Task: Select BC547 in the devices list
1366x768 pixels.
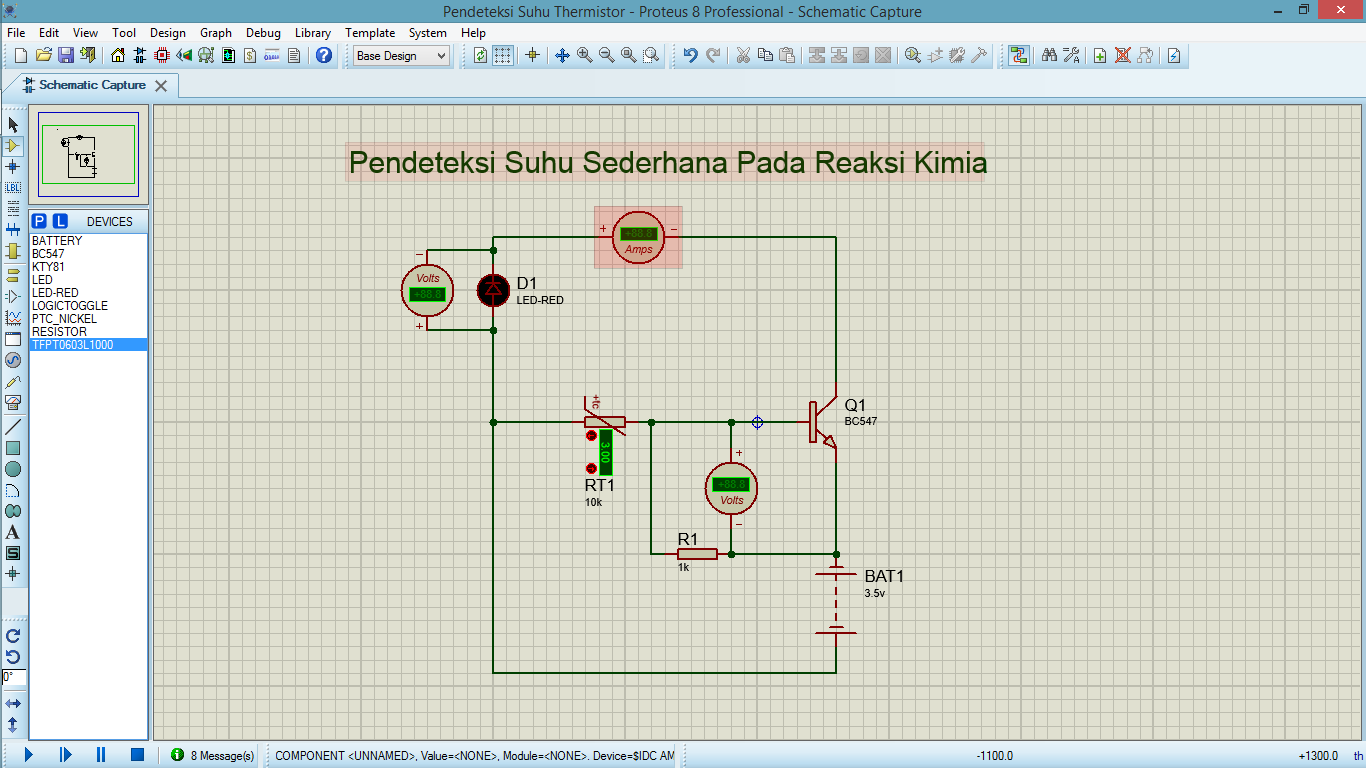Action: click(x=89, y=254)
